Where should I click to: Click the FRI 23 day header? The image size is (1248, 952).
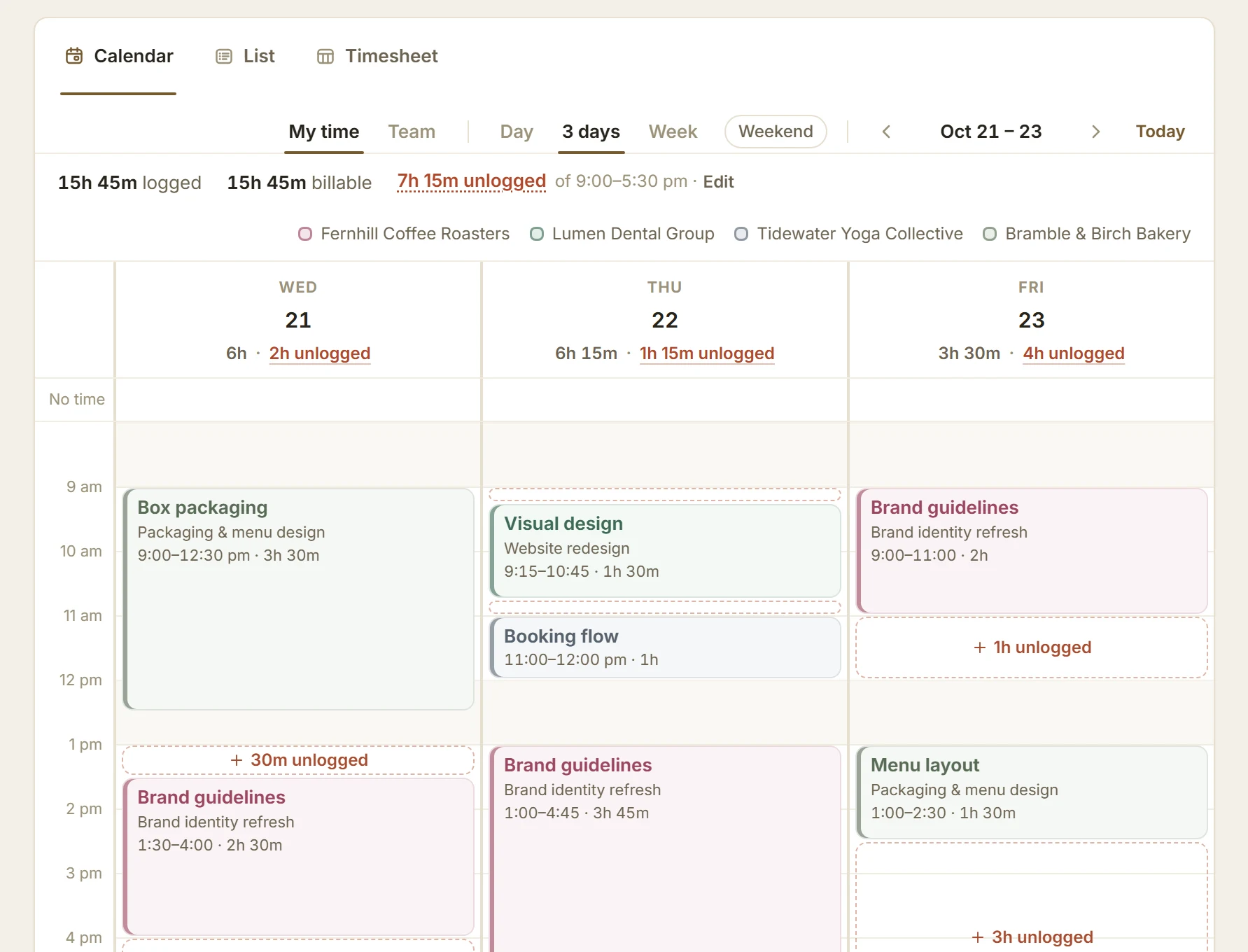point(1032,321)
